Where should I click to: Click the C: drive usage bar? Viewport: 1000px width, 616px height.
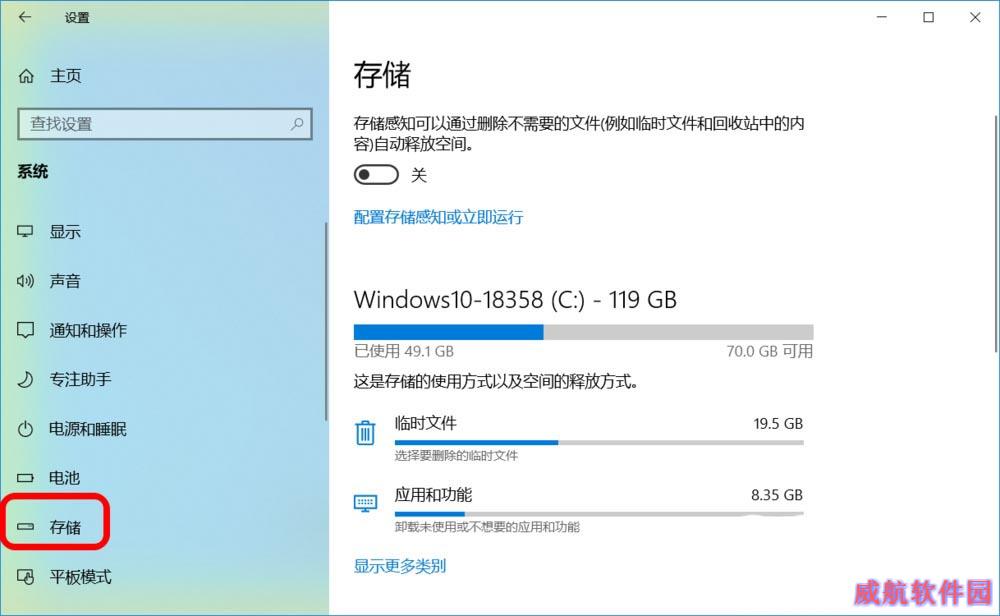584,332
